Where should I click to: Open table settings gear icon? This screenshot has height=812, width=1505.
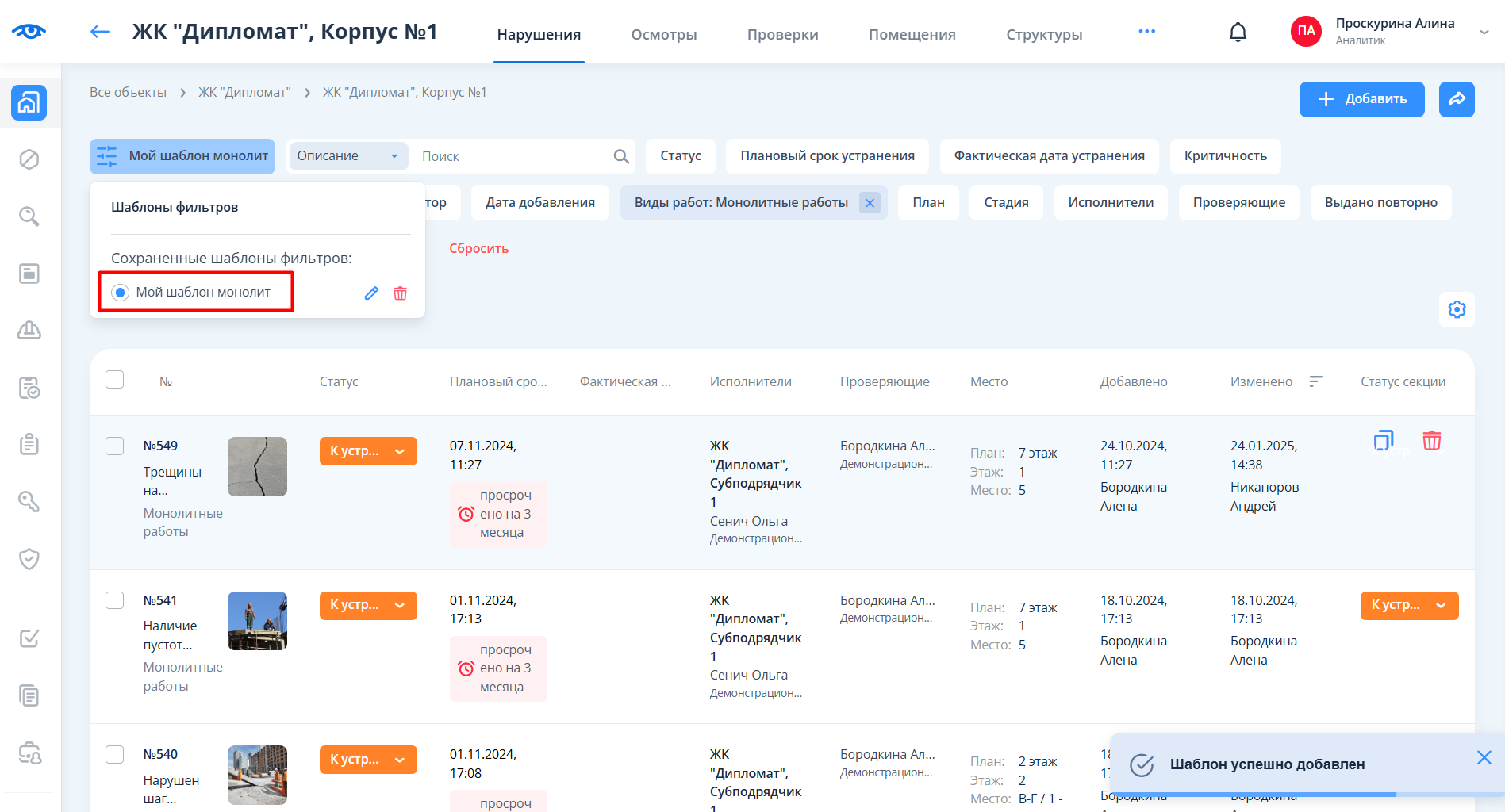(x=1457, y=309)
